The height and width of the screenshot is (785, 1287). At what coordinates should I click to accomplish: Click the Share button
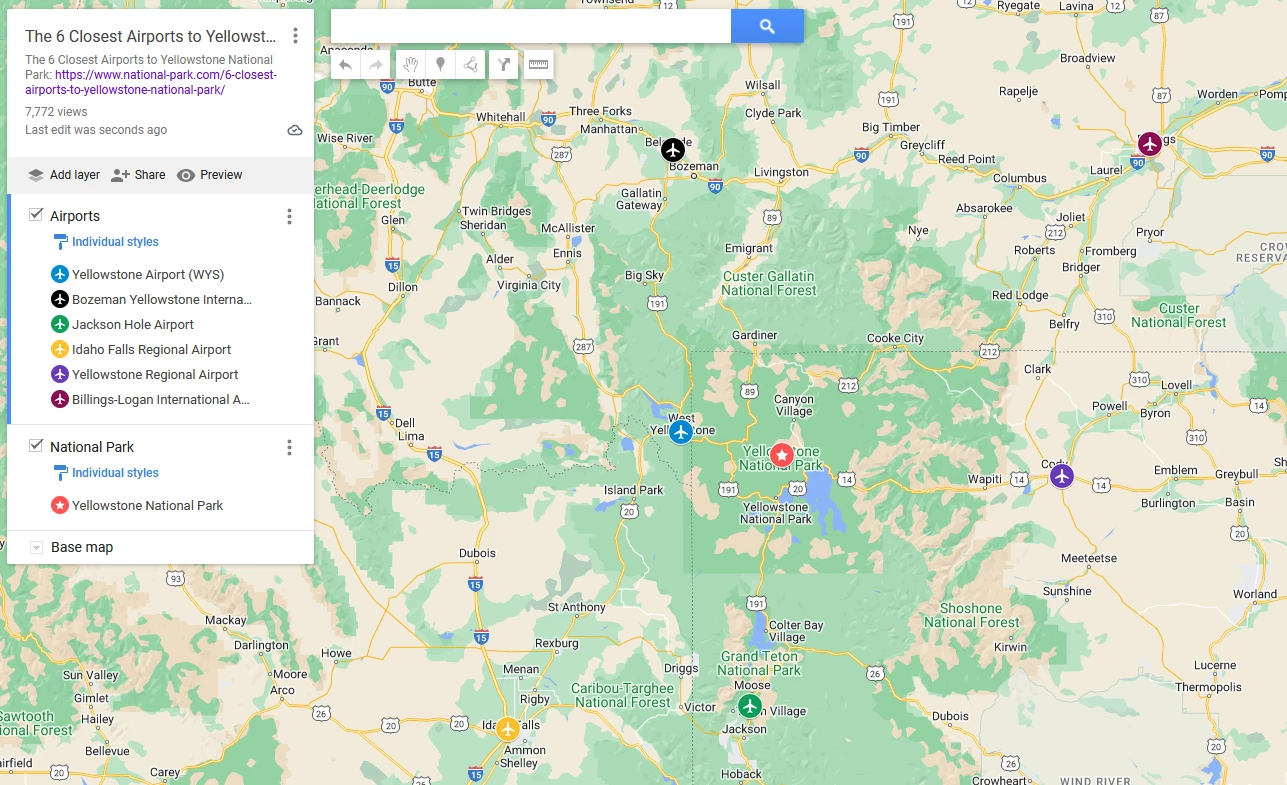(138, 175)
